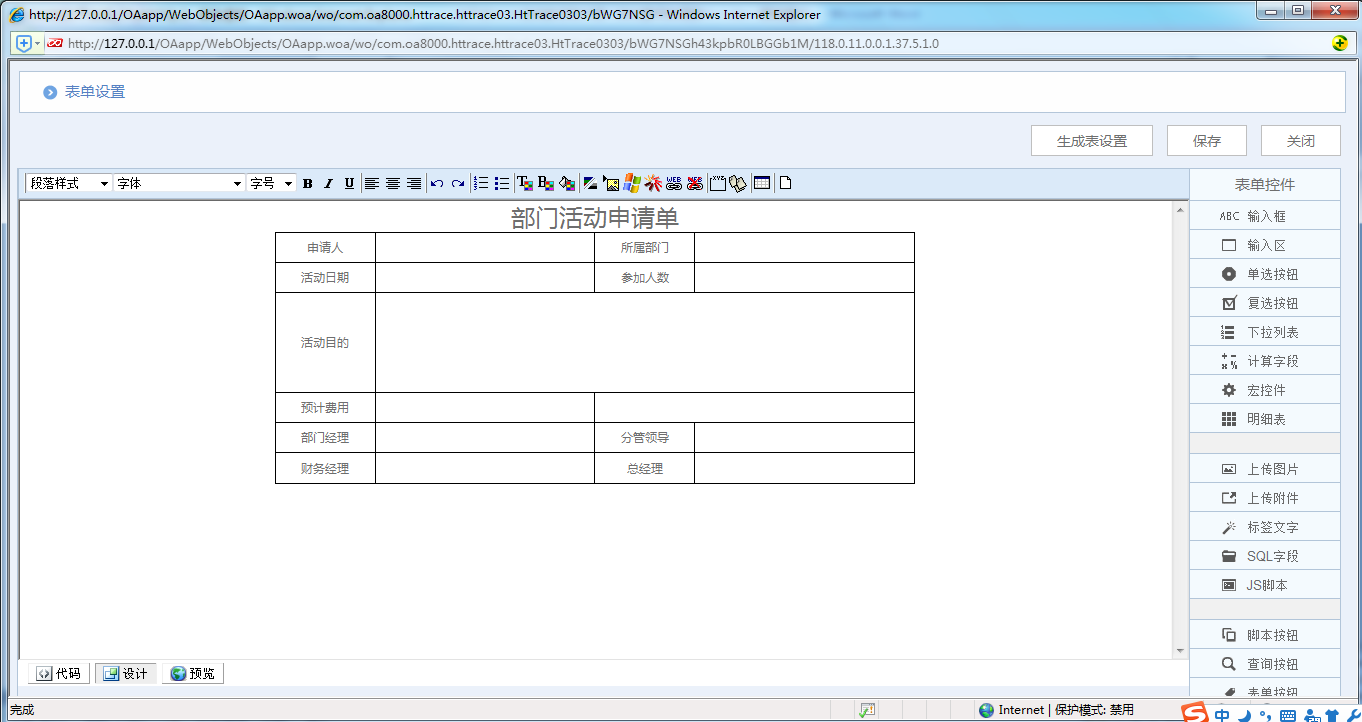This screenshot has height=722, width=1362.
Task: Click the editor scrollbar down arrow
Action: pos(1180,651)
